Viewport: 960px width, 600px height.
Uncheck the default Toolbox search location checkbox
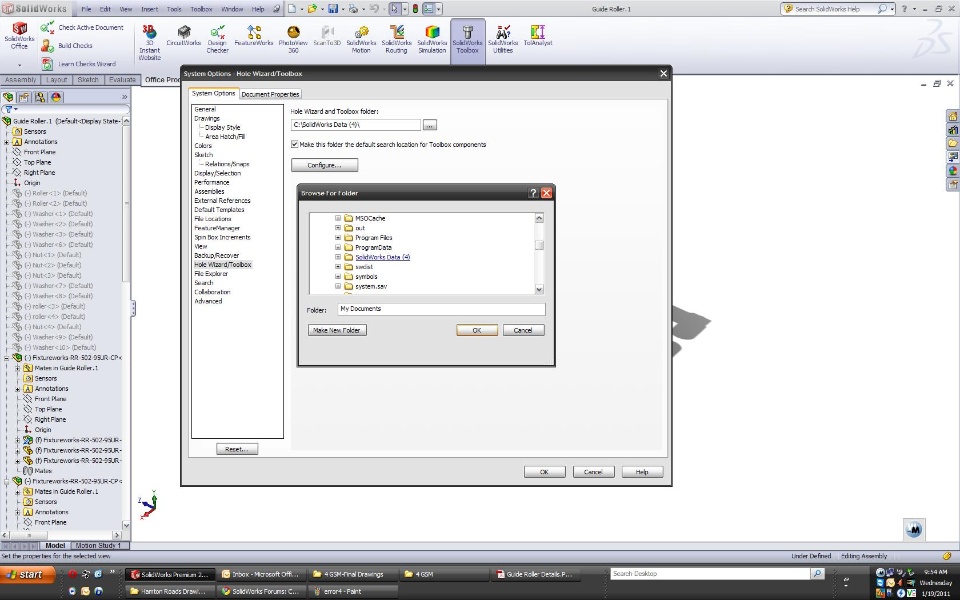click(294, 144)
